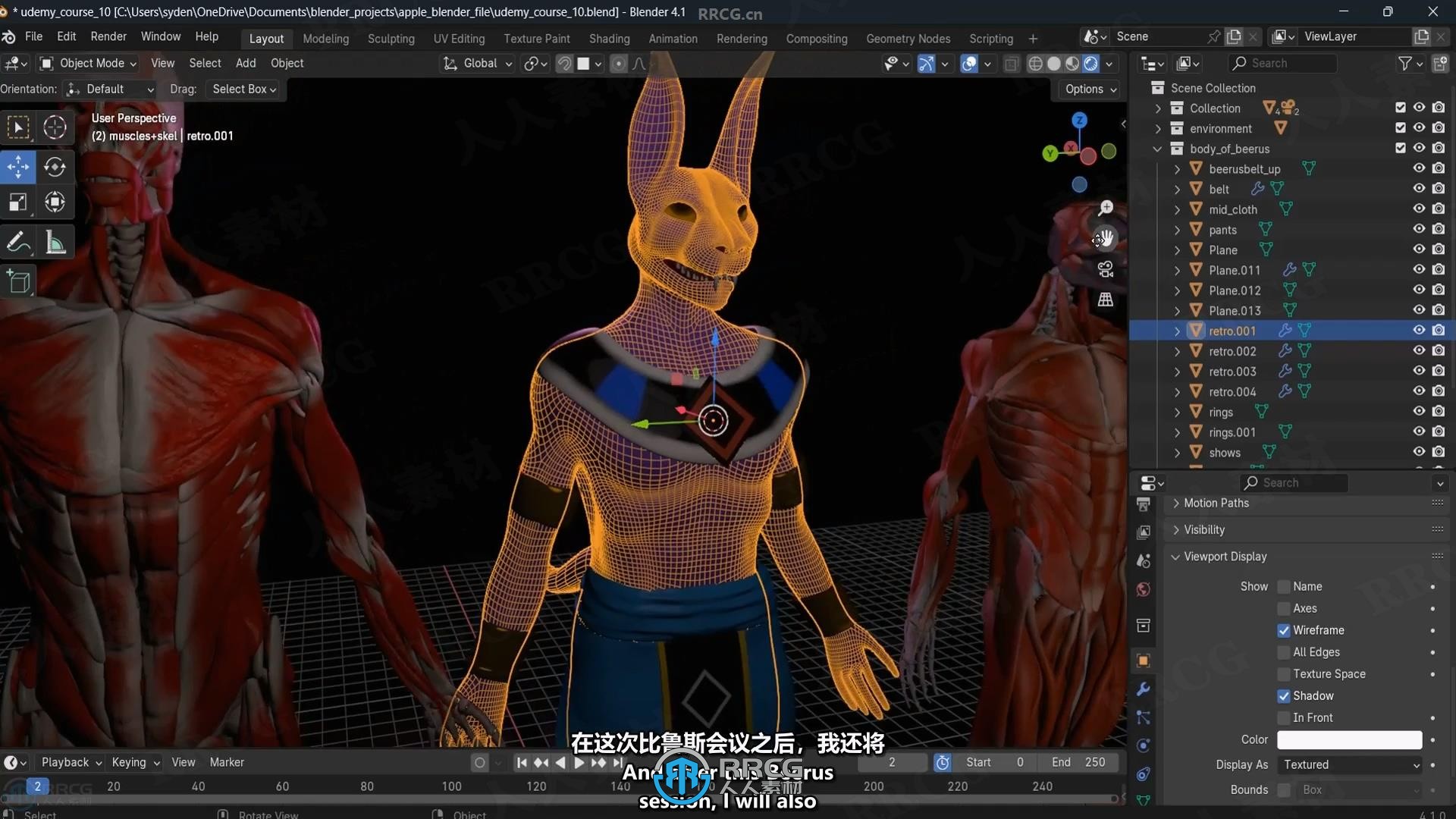Image resolution: width=1456 pixels, height=819 pixels.
Task: Select the Annotate tool
Action: (18, 243)
